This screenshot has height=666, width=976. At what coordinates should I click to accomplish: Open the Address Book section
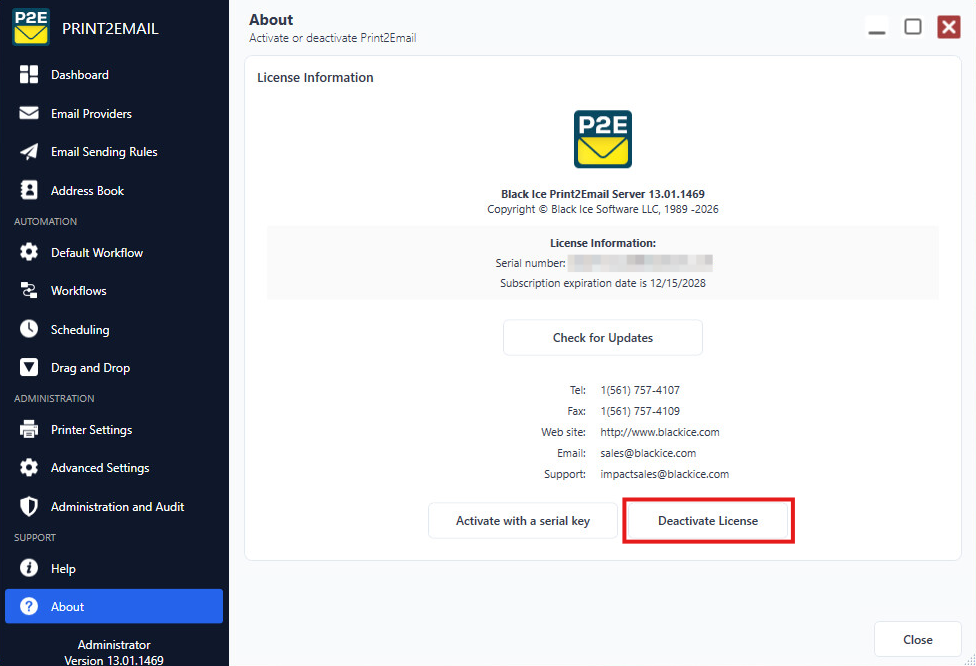tap(114, 190)
